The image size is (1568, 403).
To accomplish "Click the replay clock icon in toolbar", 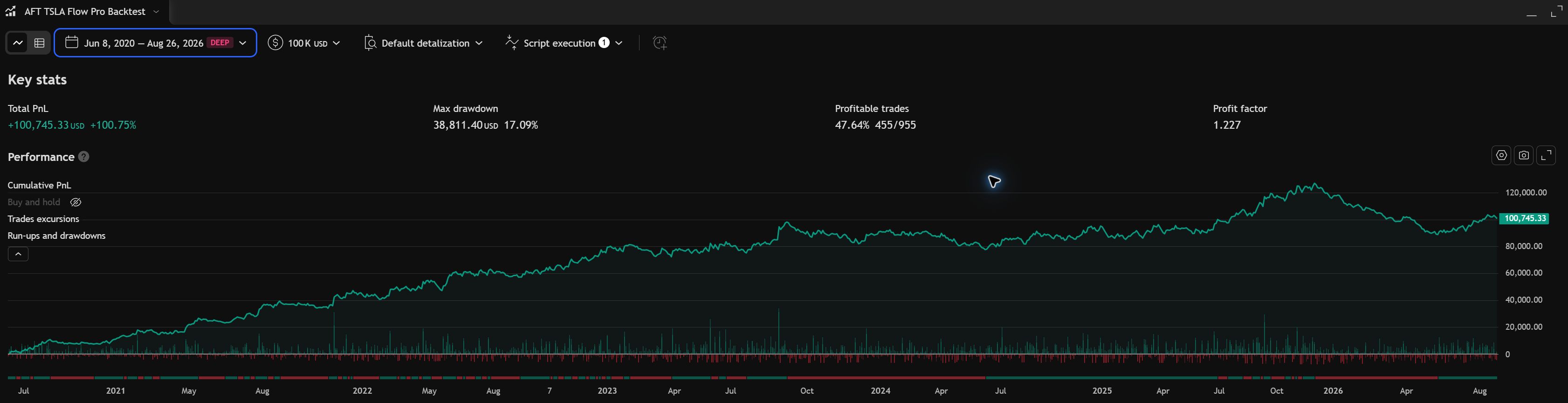I will 660,42.
